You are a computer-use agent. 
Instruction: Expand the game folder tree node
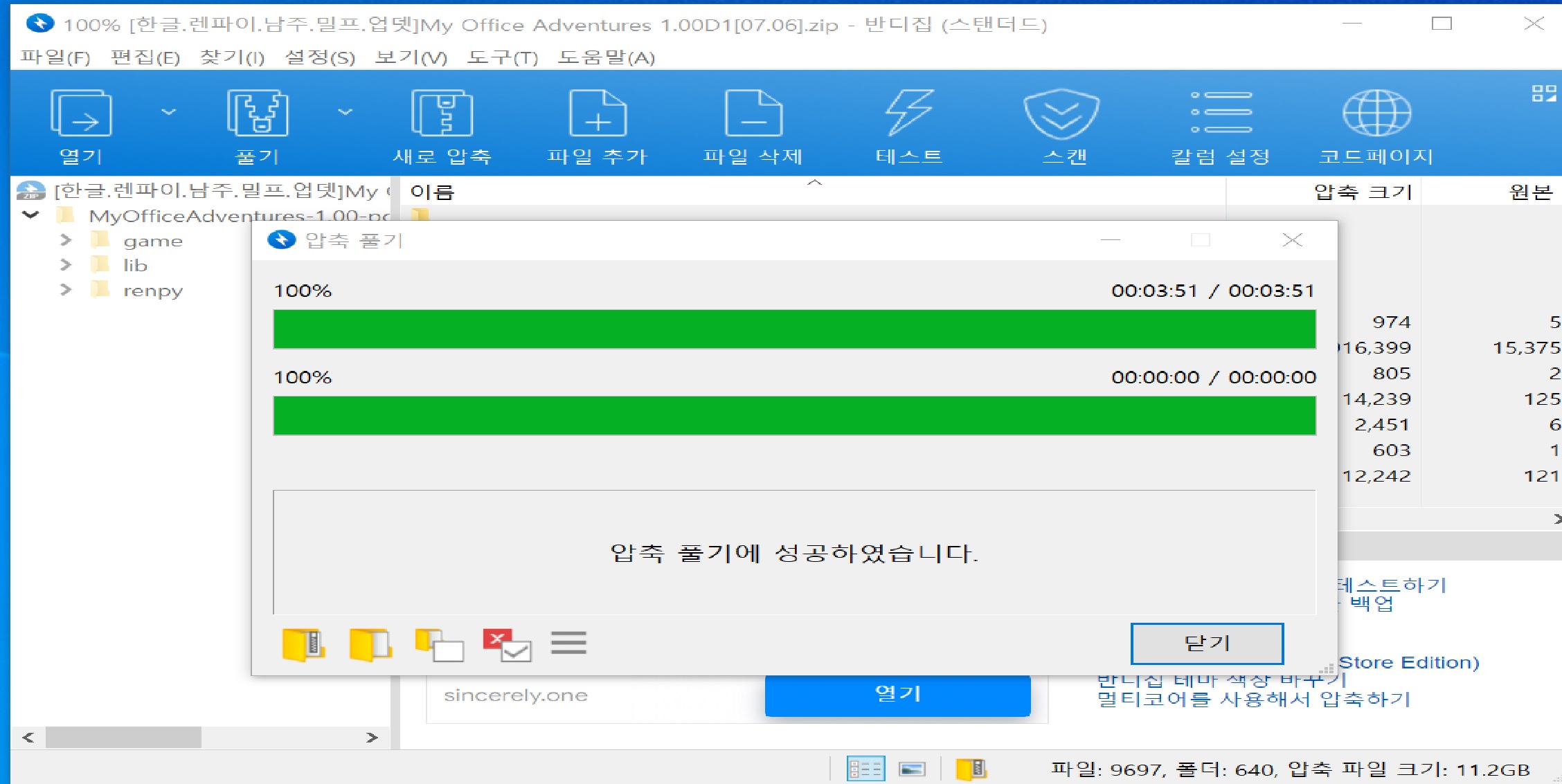[x=66, y=240]
